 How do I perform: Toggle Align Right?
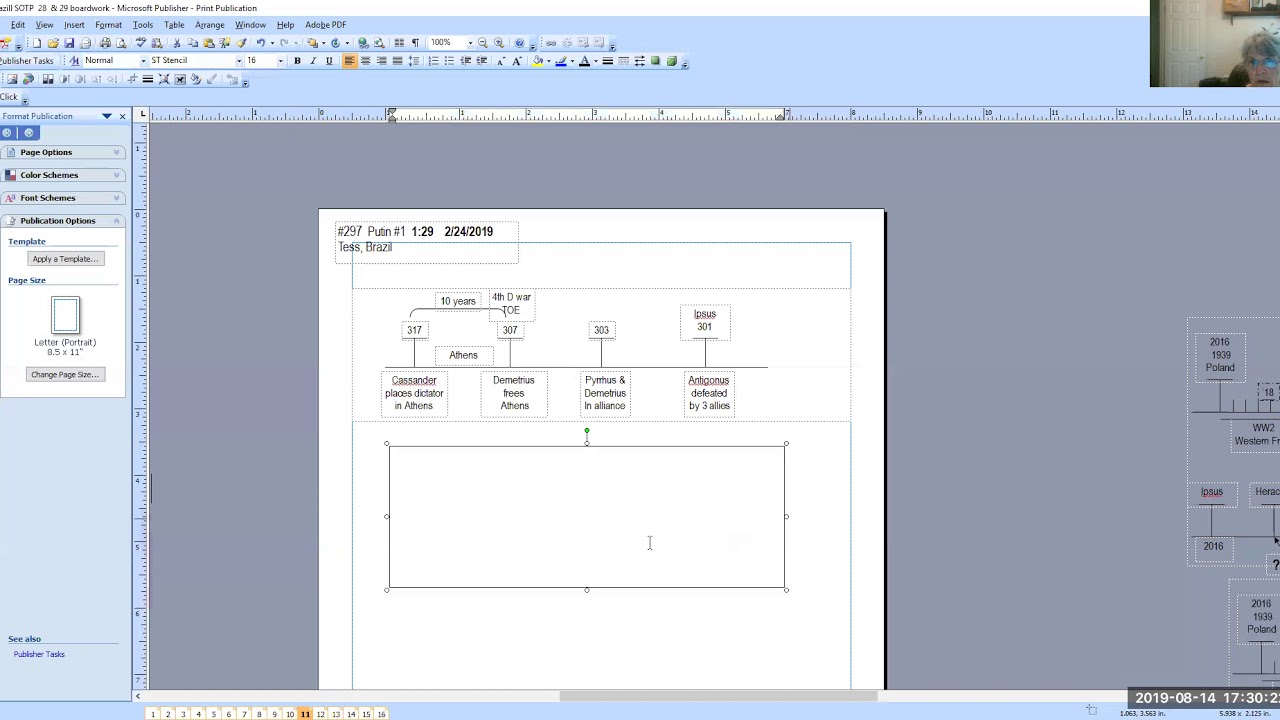[381, 61]
